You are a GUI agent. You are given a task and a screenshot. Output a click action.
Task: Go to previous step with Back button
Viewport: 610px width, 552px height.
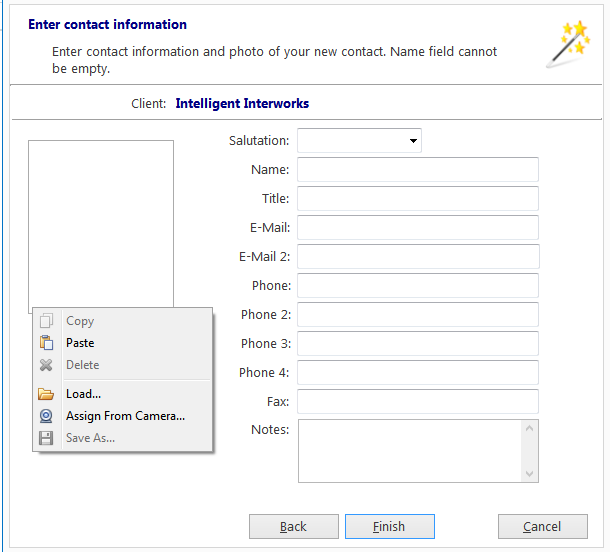pyautogui.click(x=294, y=526)
